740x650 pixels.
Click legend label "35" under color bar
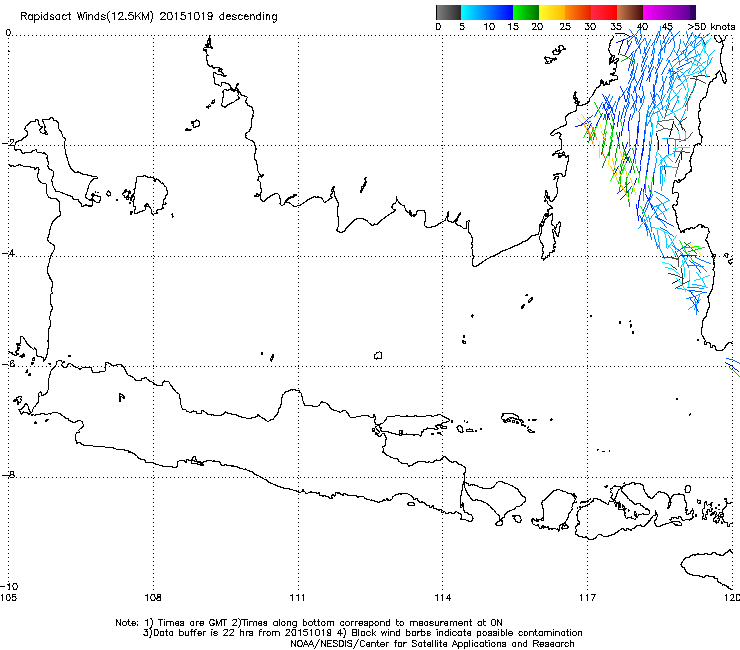coord(616,27)
